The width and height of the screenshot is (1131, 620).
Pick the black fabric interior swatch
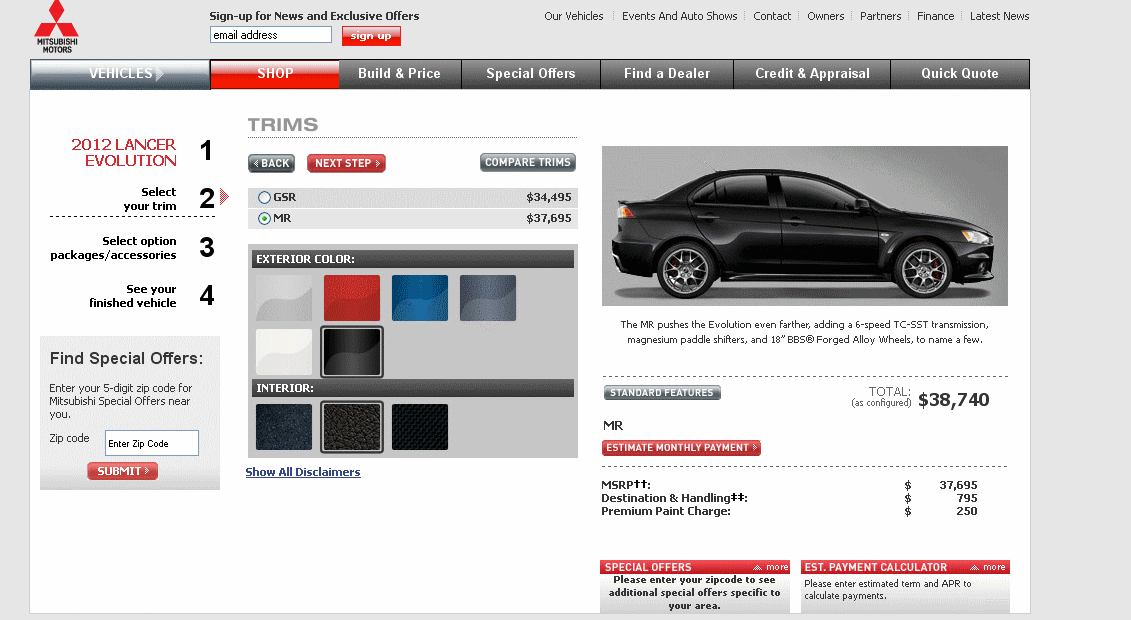420,427
